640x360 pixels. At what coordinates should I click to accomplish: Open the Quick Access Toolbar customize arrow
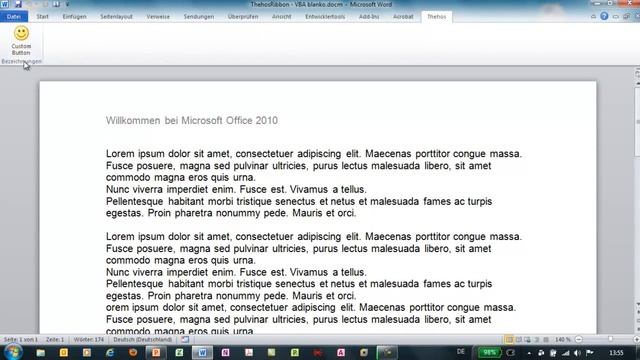point(67,4)
